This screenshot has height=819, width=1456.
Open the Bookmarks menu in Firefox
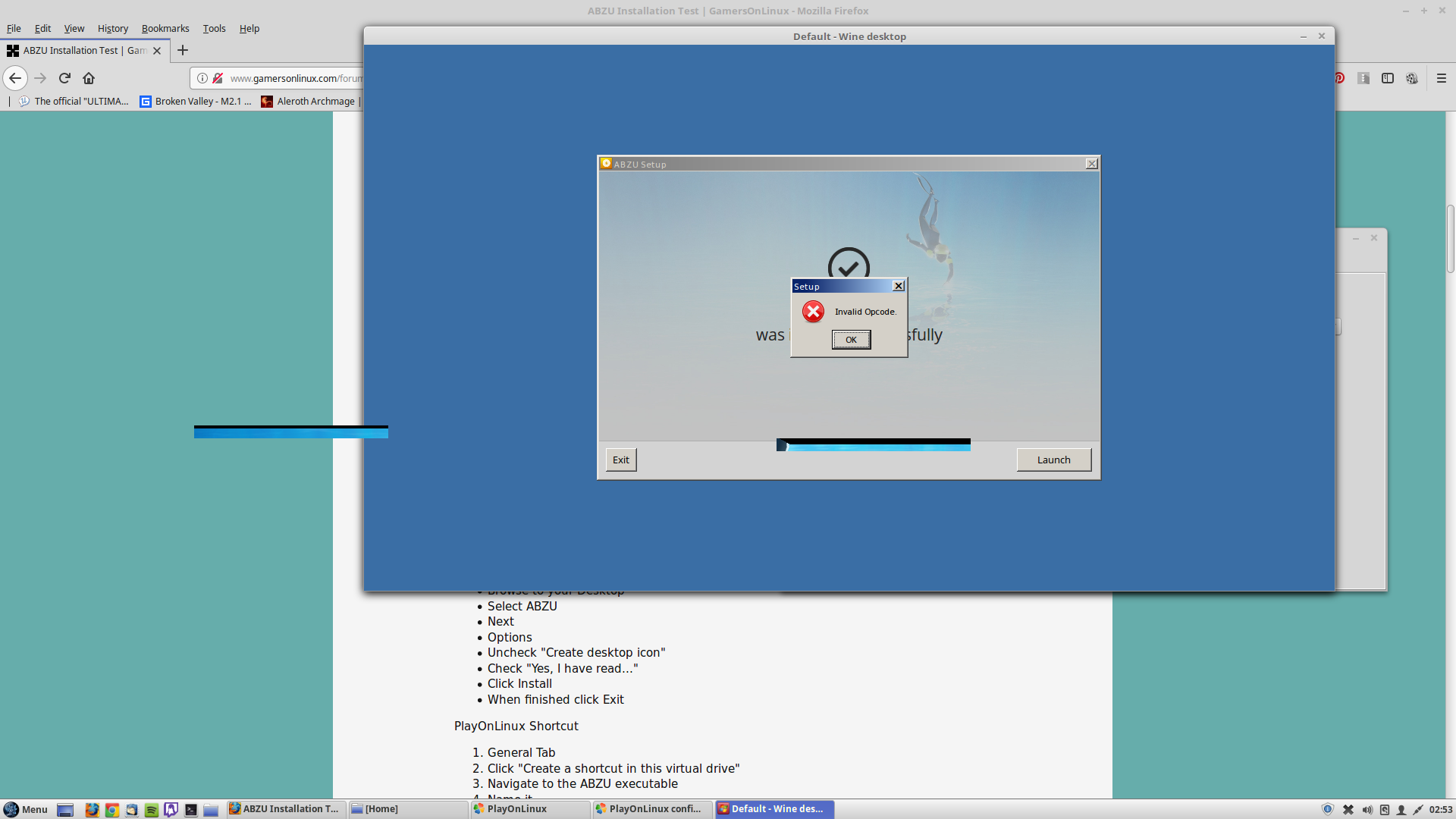pyautogui.click(x=165, y=28)
